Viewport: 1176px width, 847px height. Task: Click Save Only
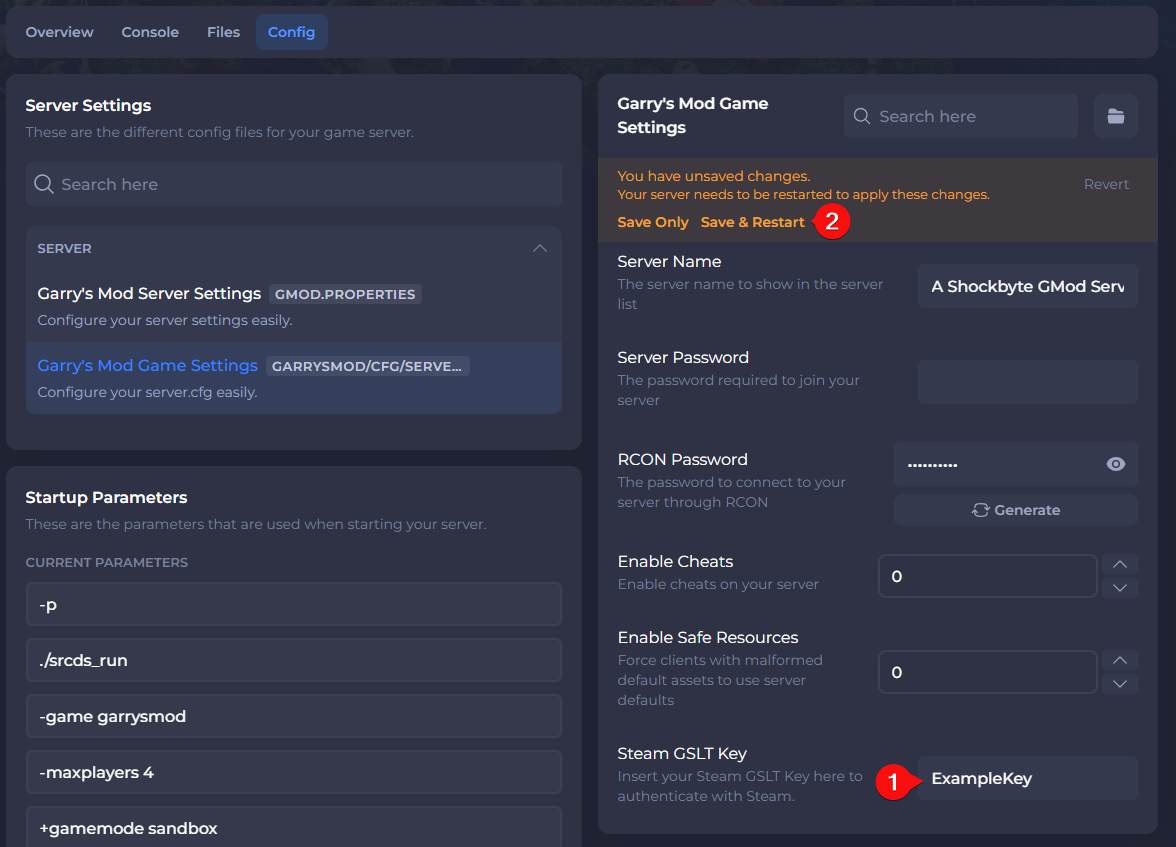point(653,222)
